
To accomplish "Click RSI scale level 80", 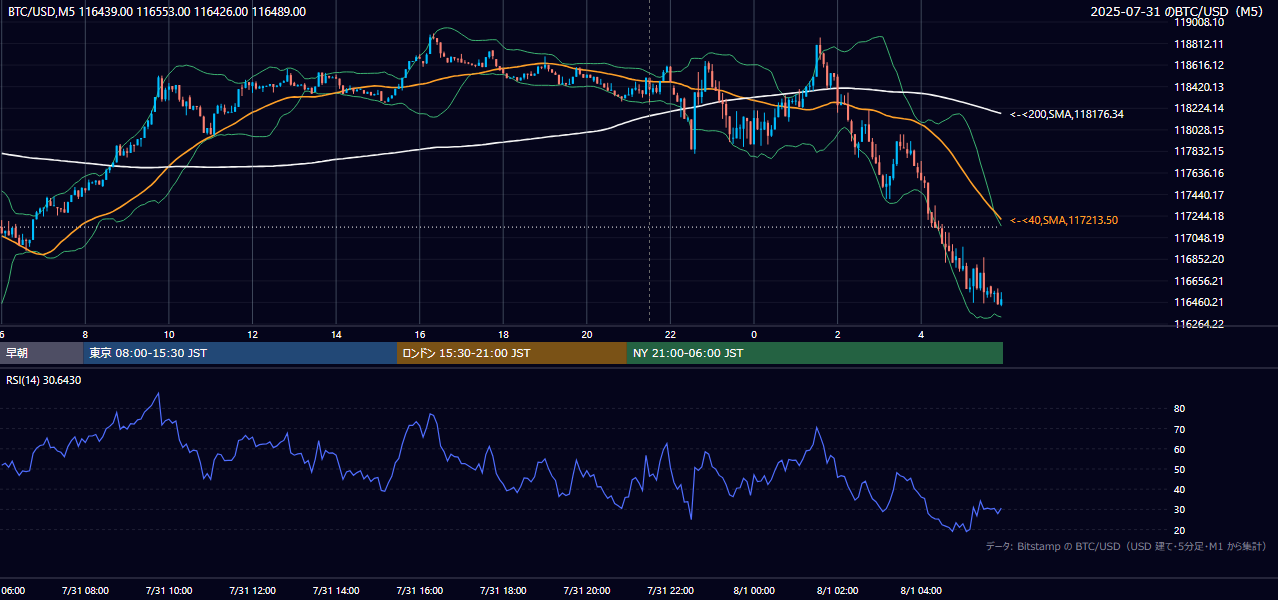I will [x=1179, y=409].
